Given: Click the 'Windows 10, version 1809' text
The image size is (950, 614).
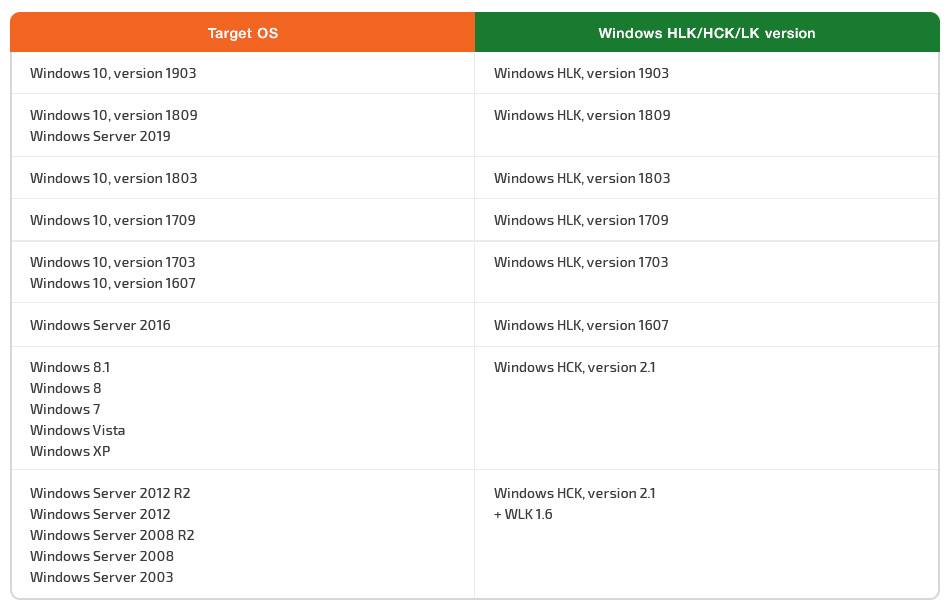Looking at the screenshot, I should click(114, 115).
